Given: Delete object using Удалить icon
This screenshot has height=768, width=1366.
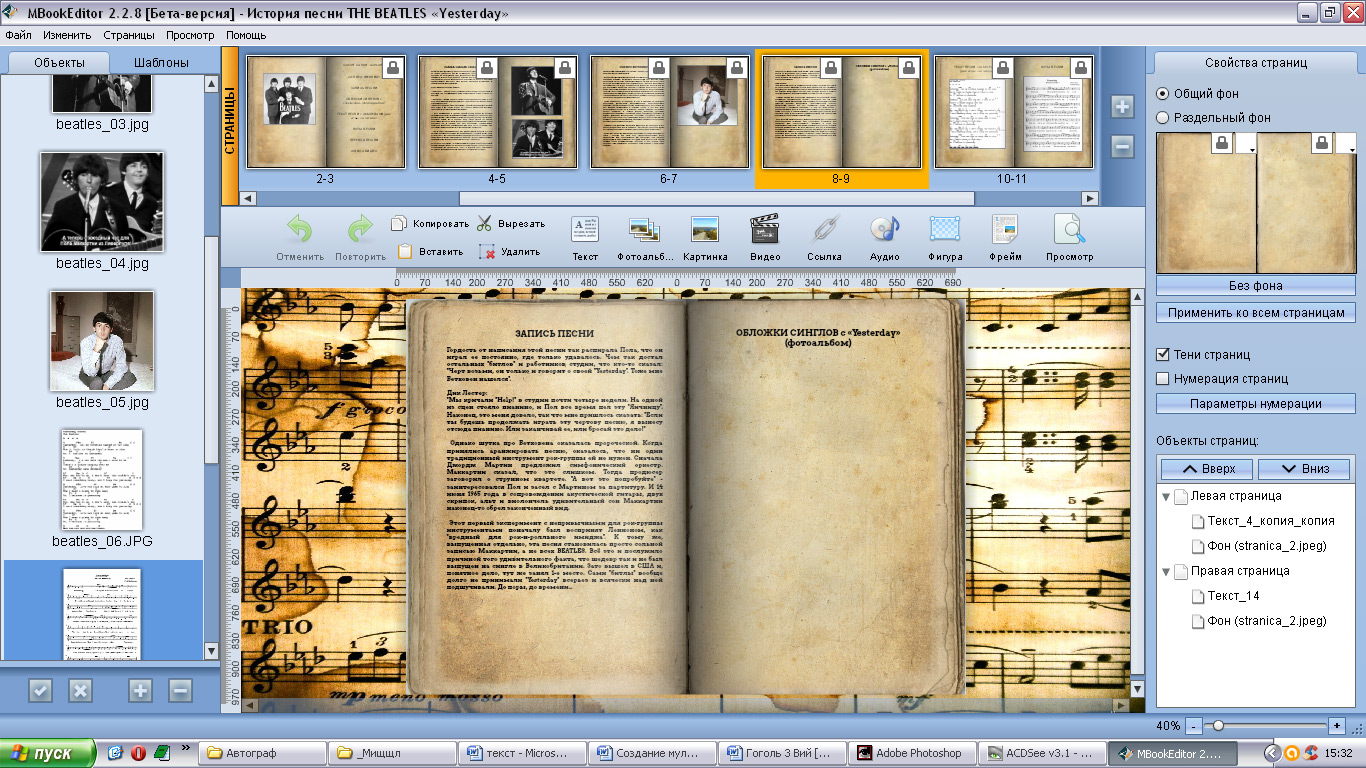Looking at the screenshot, I should [510, 252].
